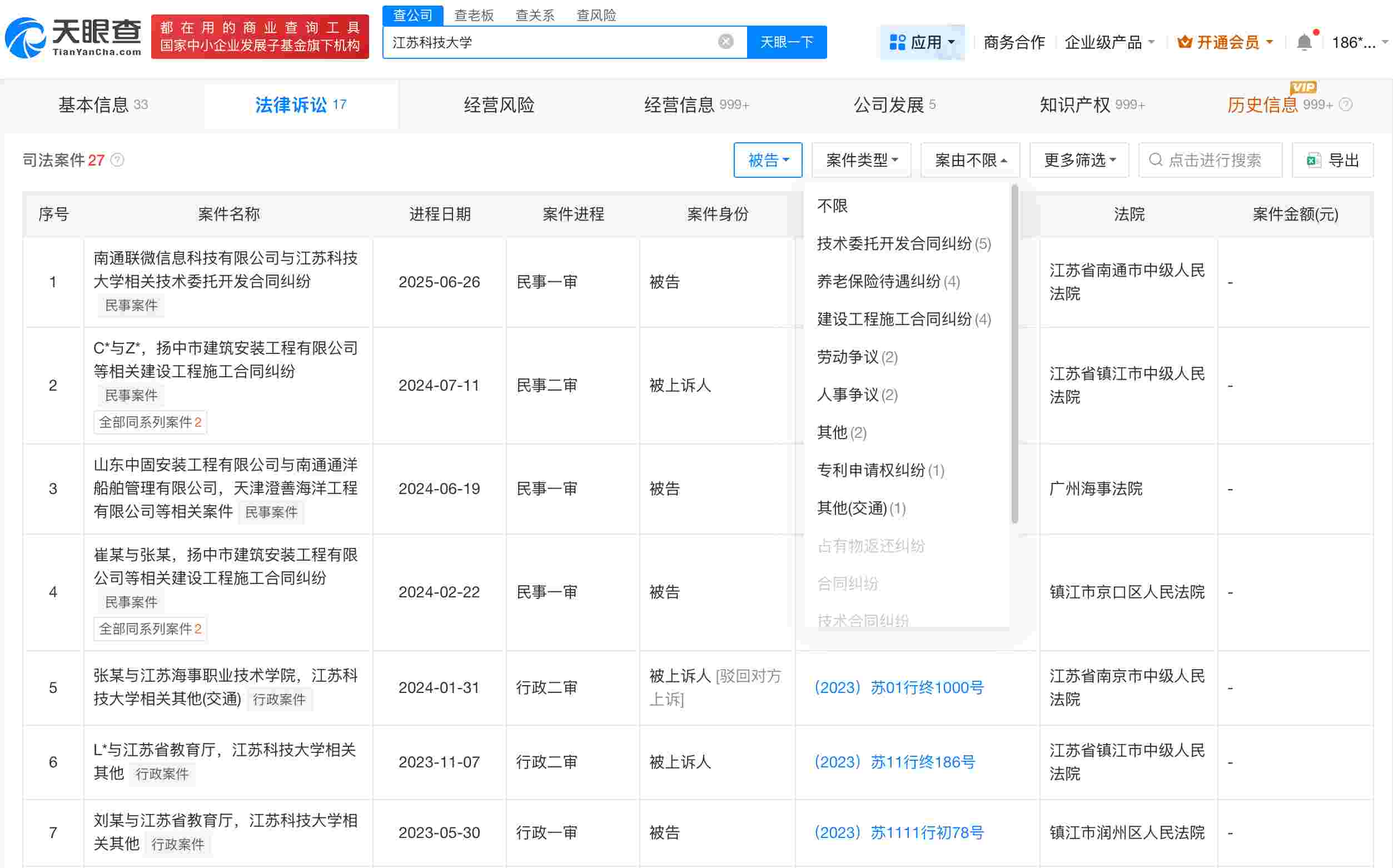Collapse the 案由不限 dropdown
This screenshot has height=868, width=1393.
tap(969, 159)
